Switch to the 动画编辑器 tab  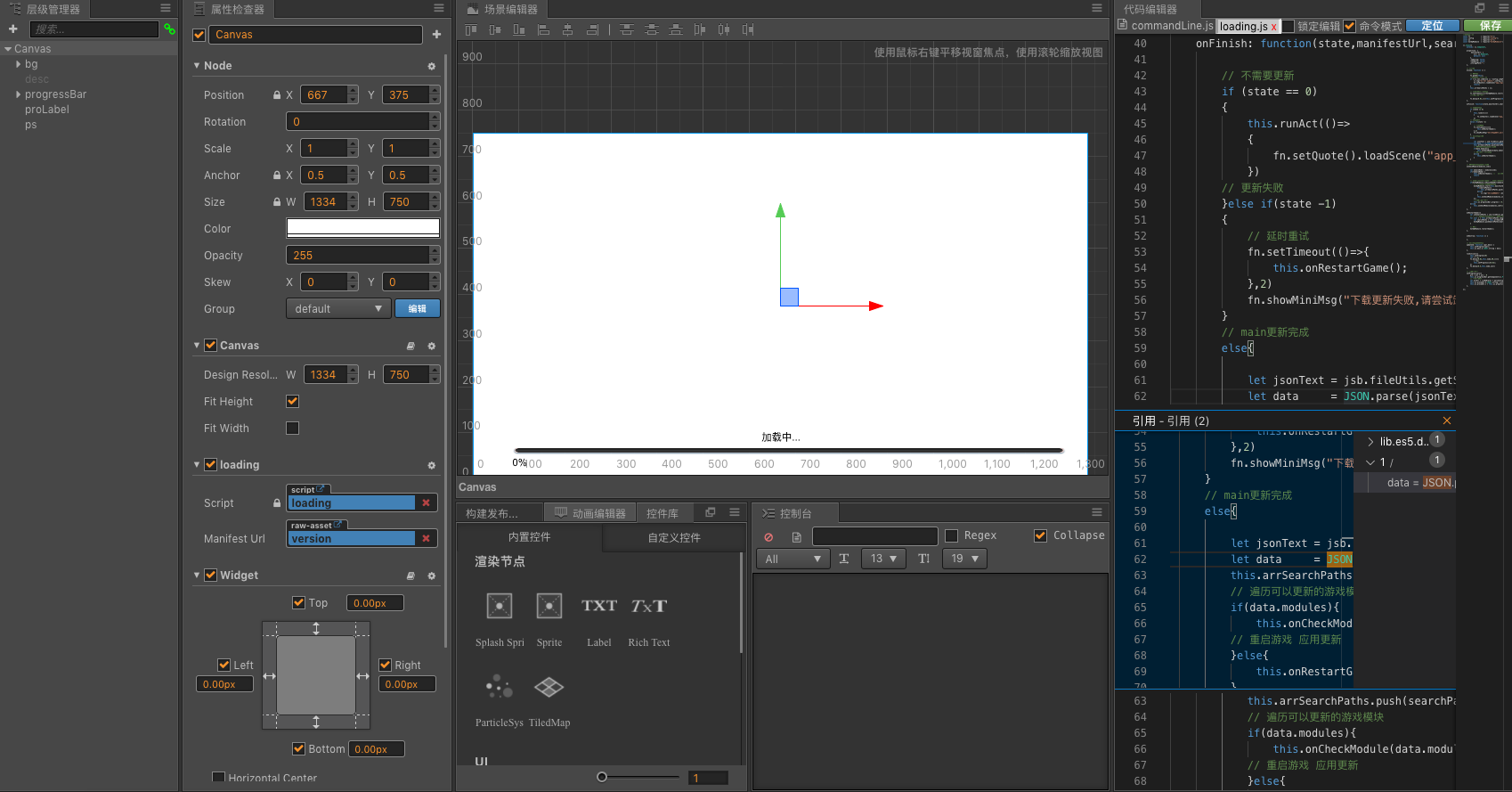[589, 513]
